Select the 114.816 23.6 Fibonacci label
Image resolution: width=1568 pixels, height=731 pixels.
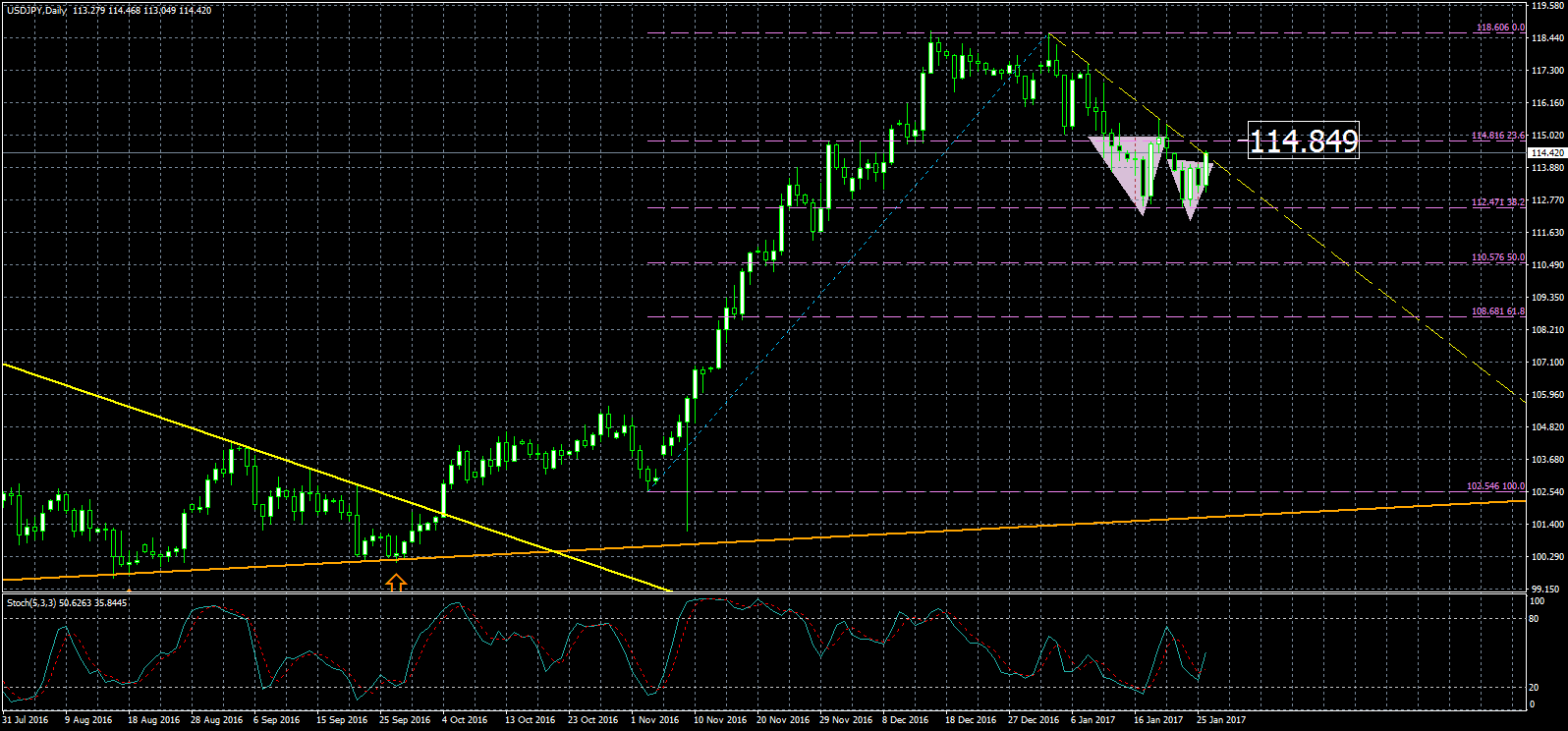coord(1498,136)
